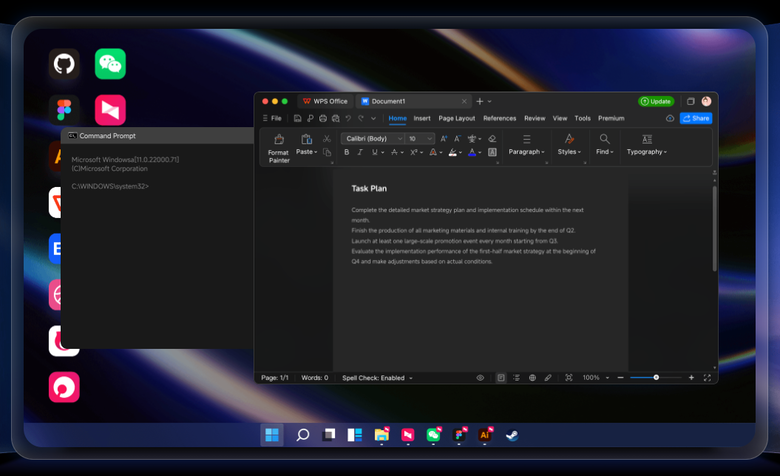Image resolution: width=780 pixels, height=476 pixels.
Task: Open the Find magnifier tool
Action: click(604, 139)
